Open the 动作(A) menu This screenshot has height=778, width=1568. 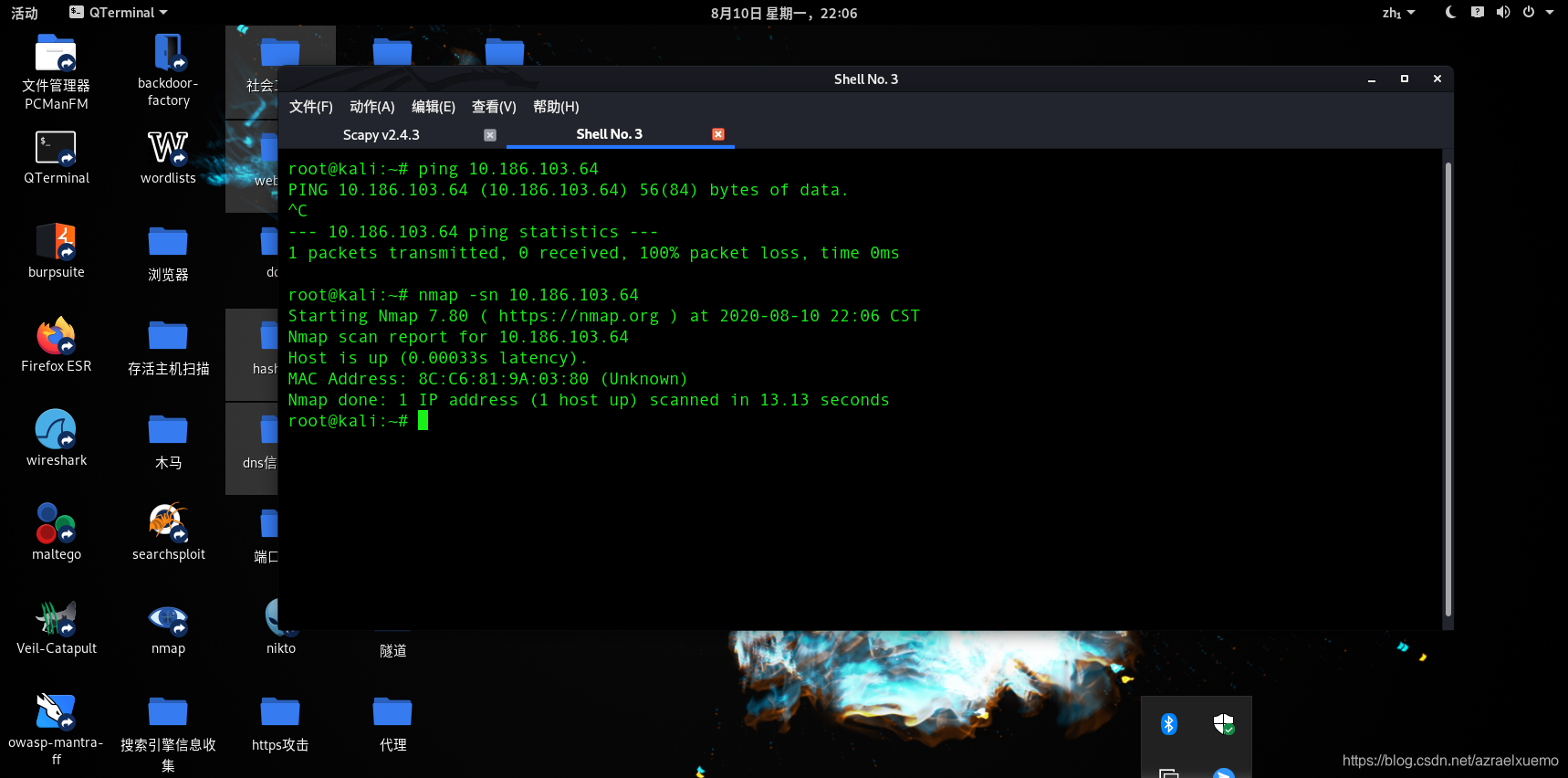[x=372, y=107]
